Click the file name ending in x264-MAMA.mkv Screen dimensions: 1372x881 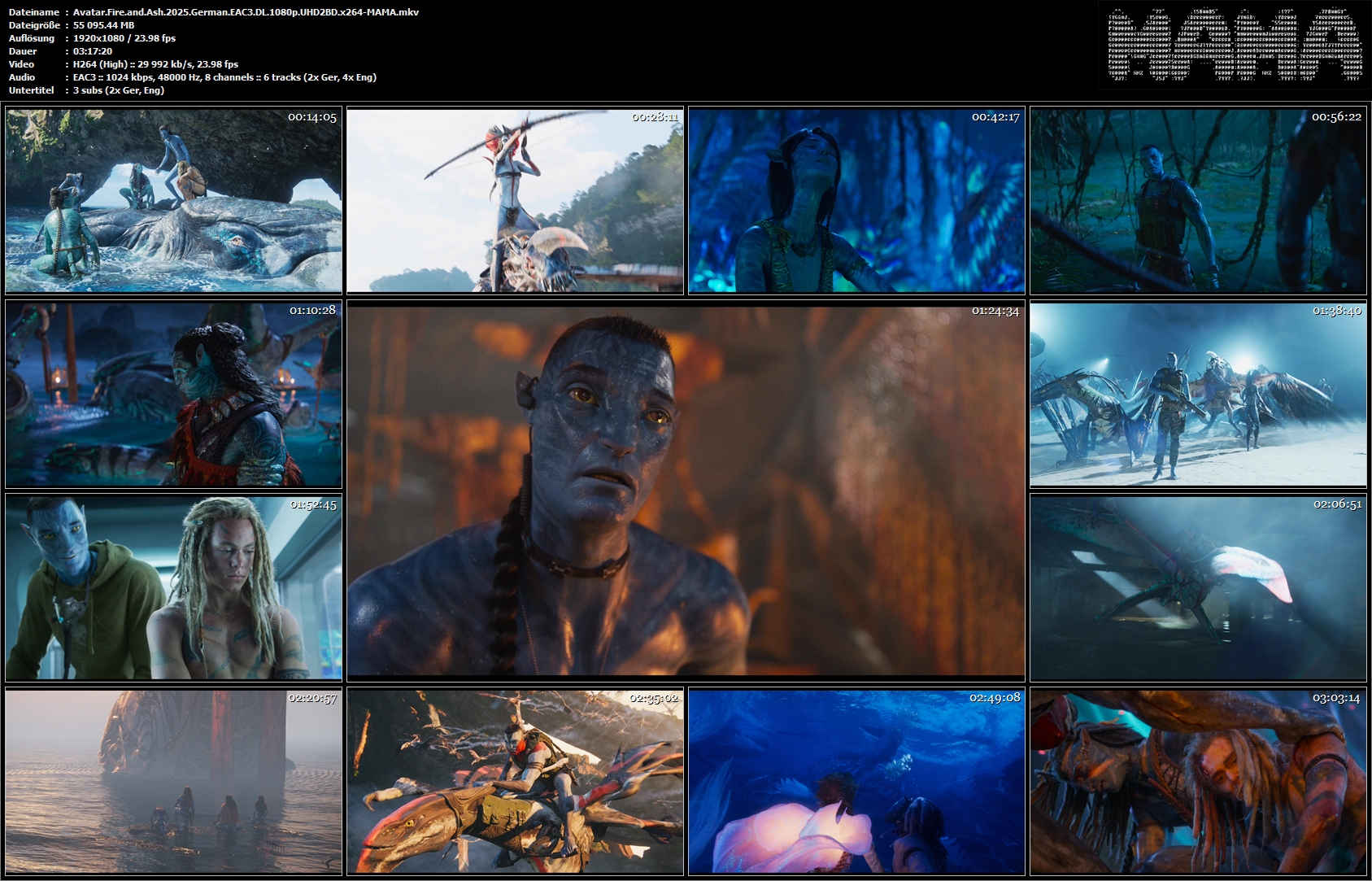(x=246, y=12)
